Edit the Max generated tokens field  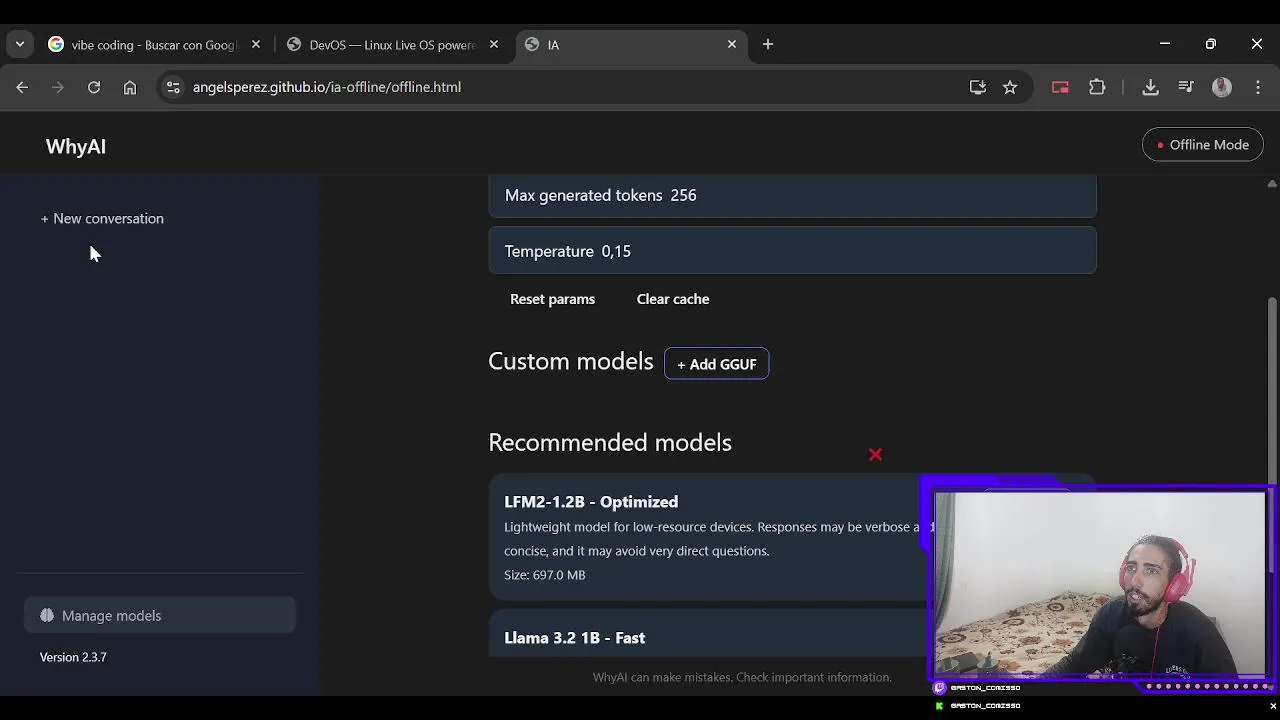(x=792, y=196)
